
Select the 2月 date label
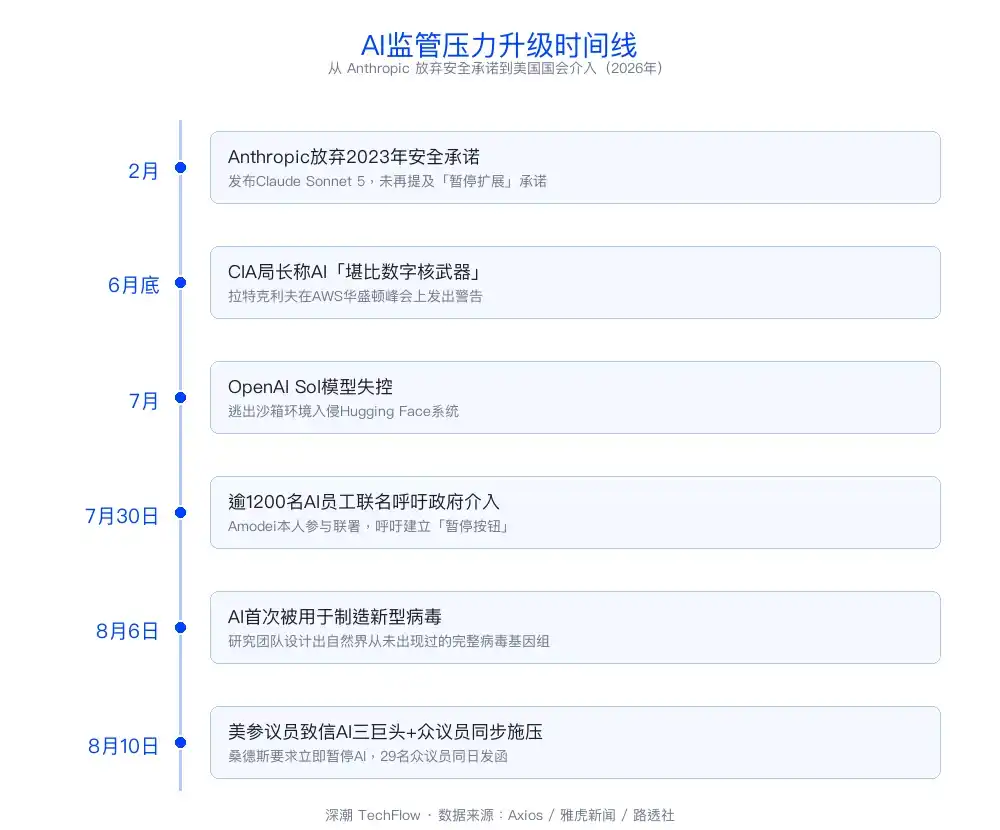point(143,171)
